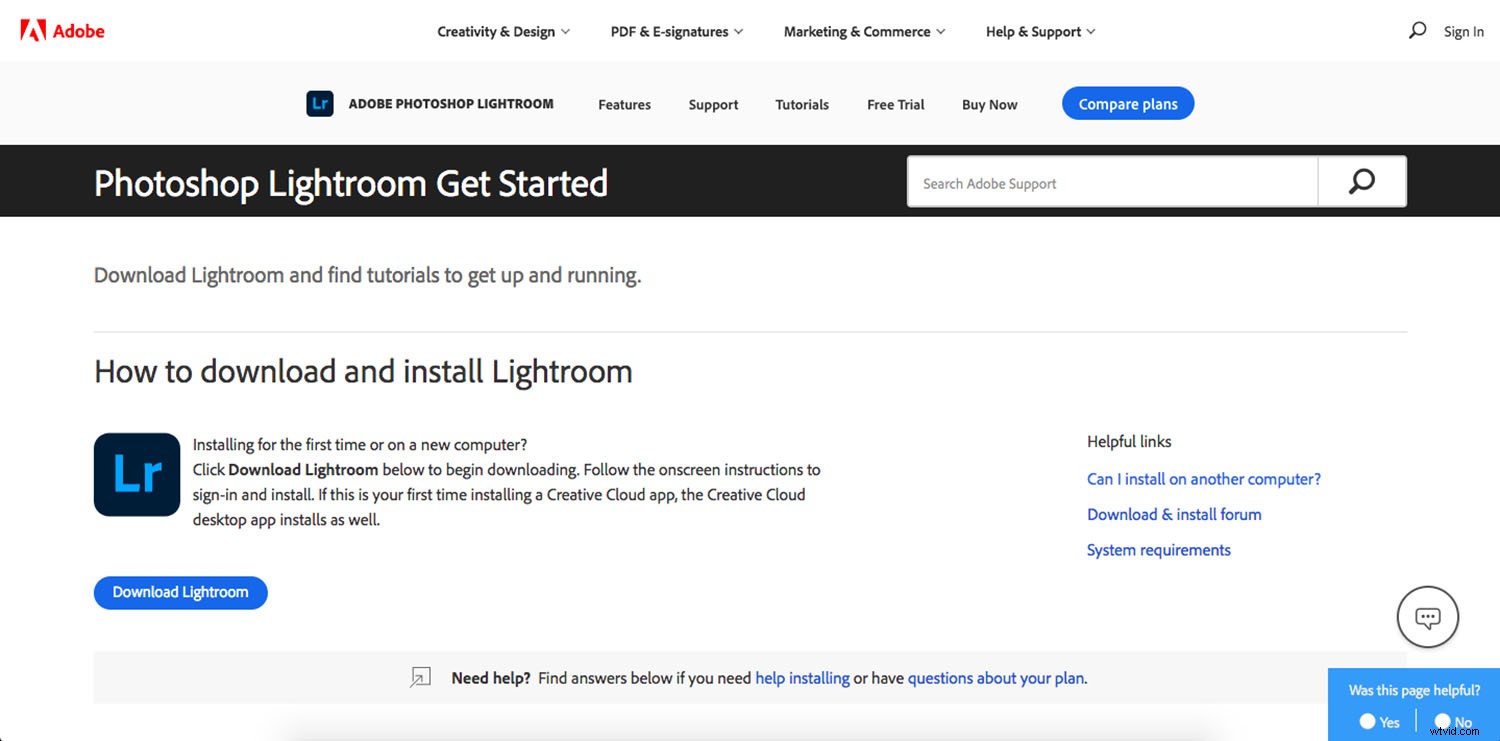Open the chat bubble assistant icon
The image size is (1500, 741).
point(1427,617)
